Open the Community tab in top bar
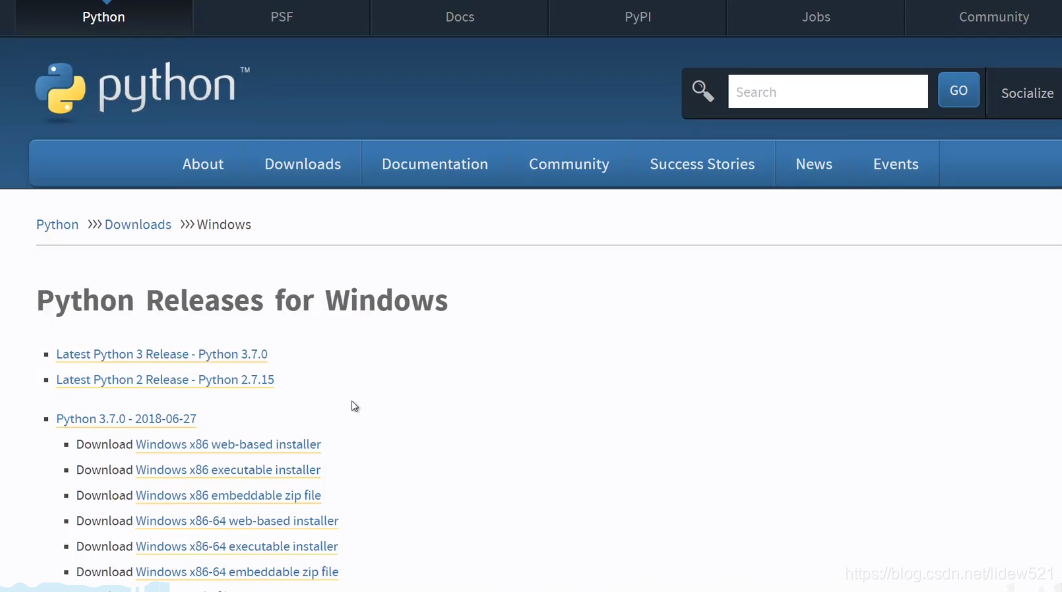1062x592 pixels. tap(994, 17)
